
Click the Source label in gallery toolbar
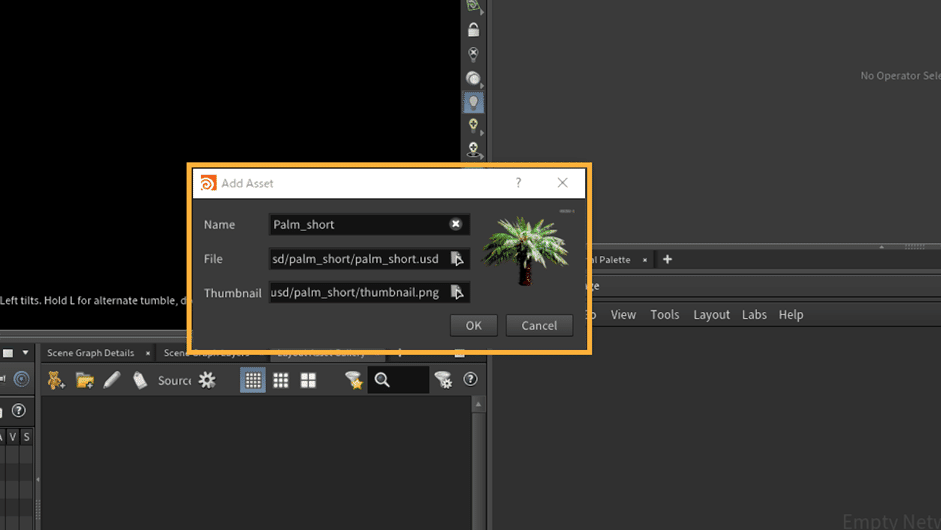coord(174,380)
